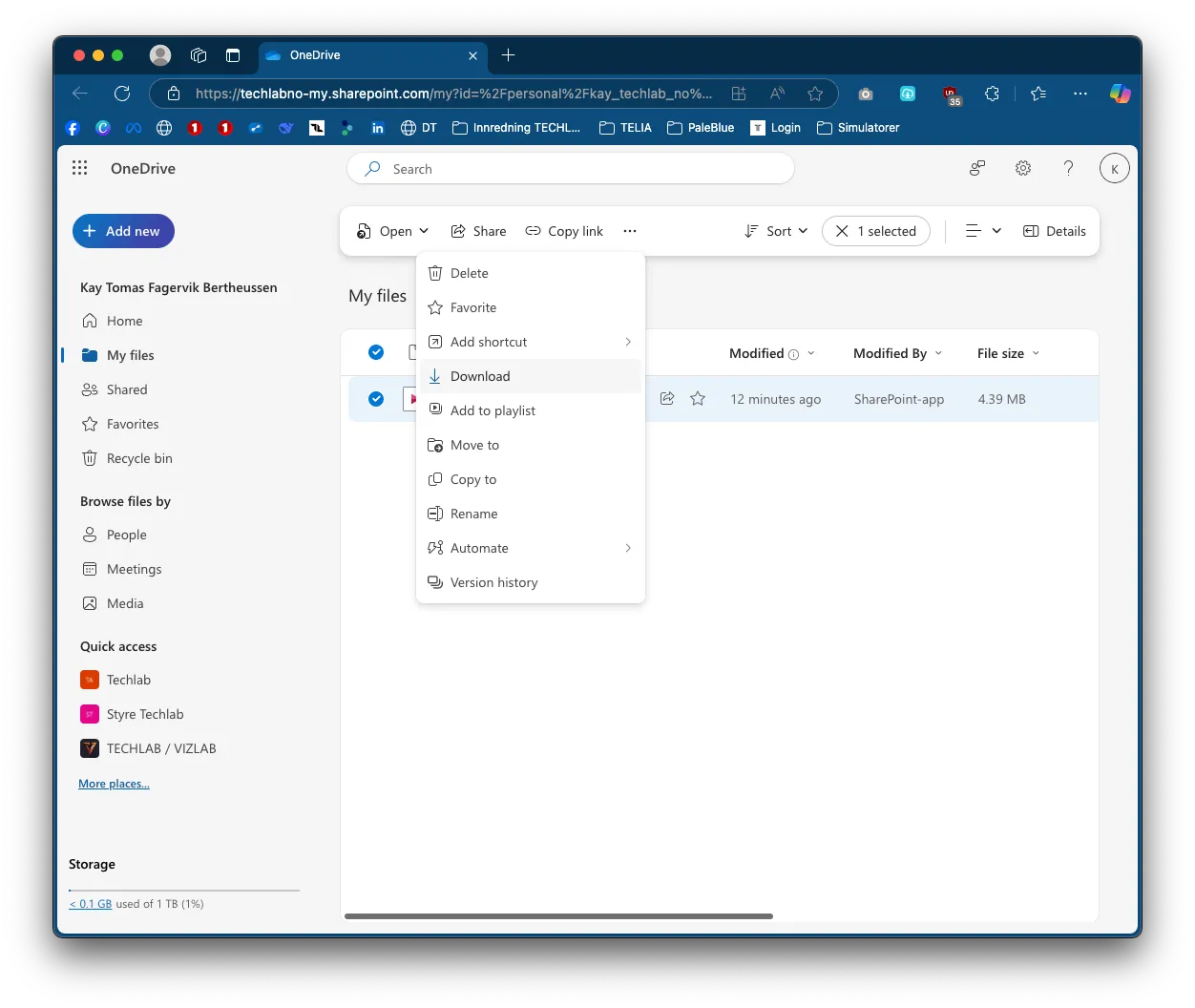The height and width of the screenshot is (1008, 1195).
Task: Expand the Automate submenu
Action: 531,548
